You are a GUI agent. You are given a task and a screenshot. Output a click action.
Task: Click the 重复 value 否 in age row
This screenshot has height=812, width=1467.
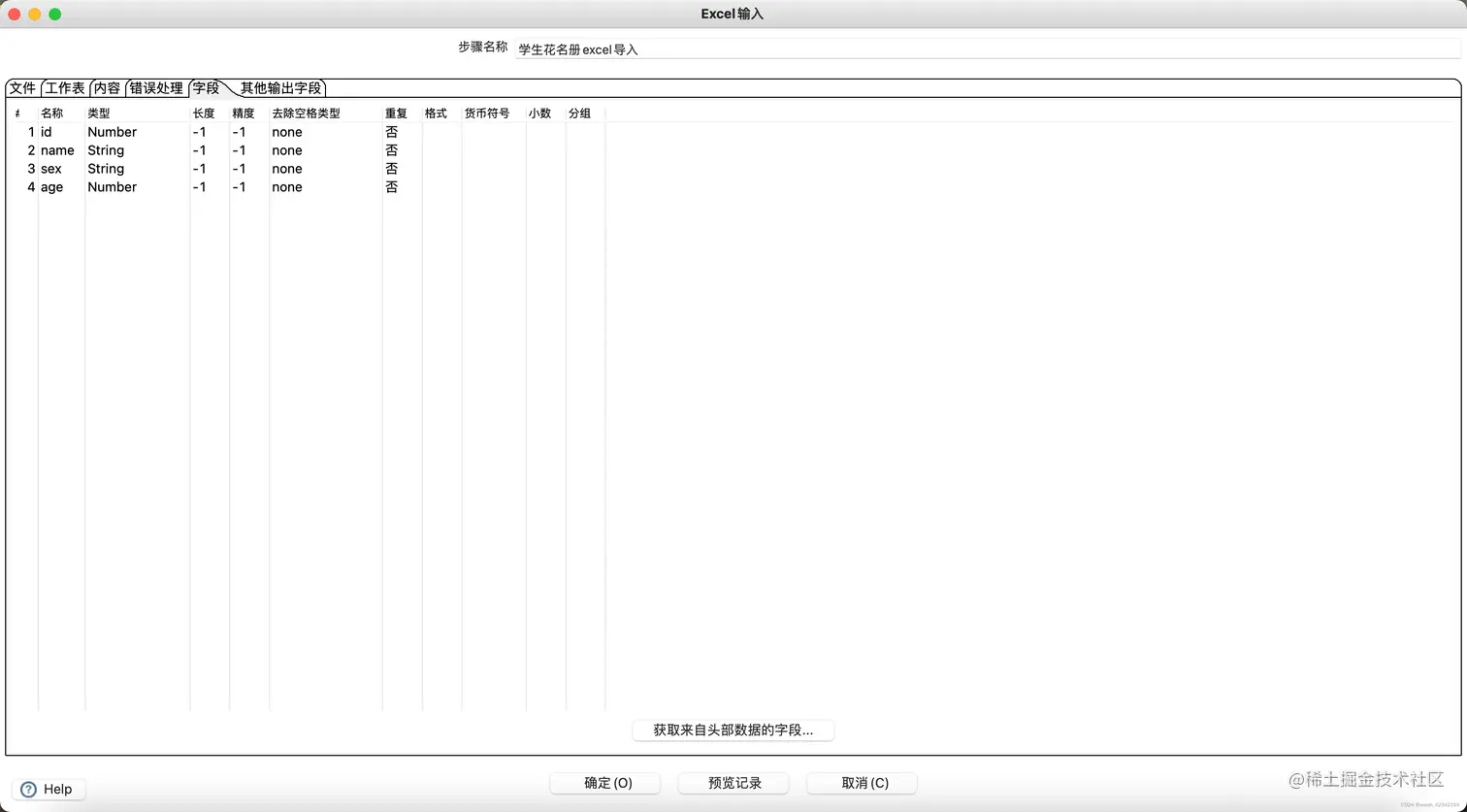pyautogui.click(x=402, y=187)
